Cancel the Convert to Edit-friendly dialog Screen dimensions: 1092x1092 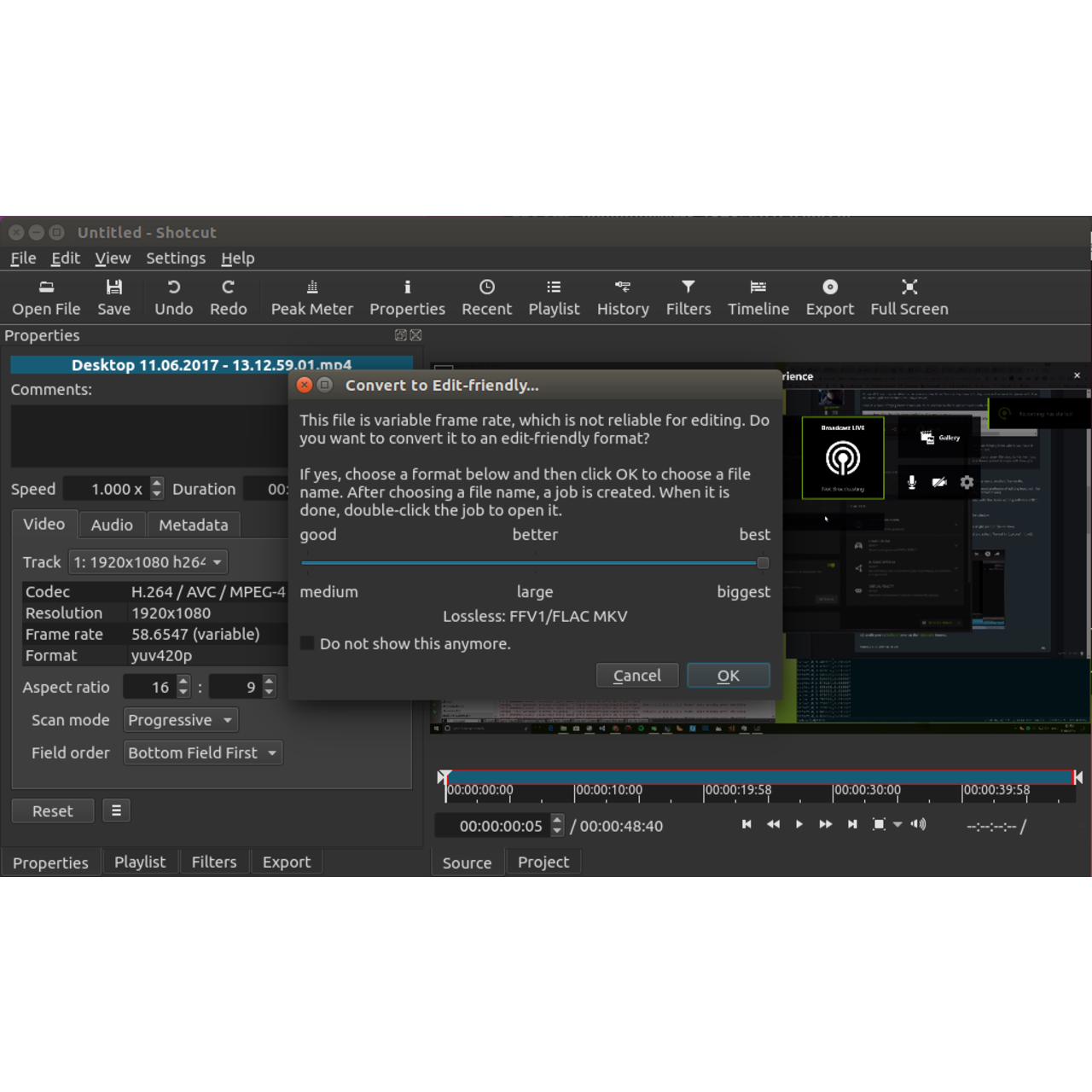coord(636,676)
